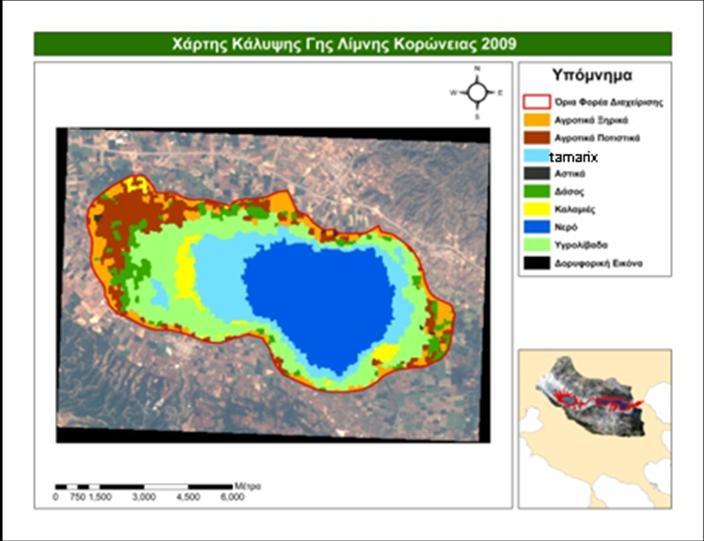Screen dimensions: 704x541
Task: Click the 1,500 scale bar value
Action: [100, 497]
